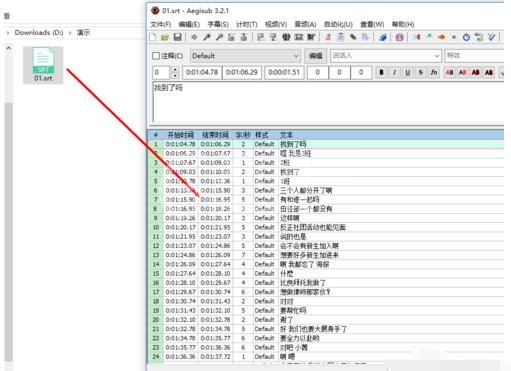
Task: Click 演示 folder in Explorer breadcrumb
Action: pyautogui.click(x=83, y=32)
